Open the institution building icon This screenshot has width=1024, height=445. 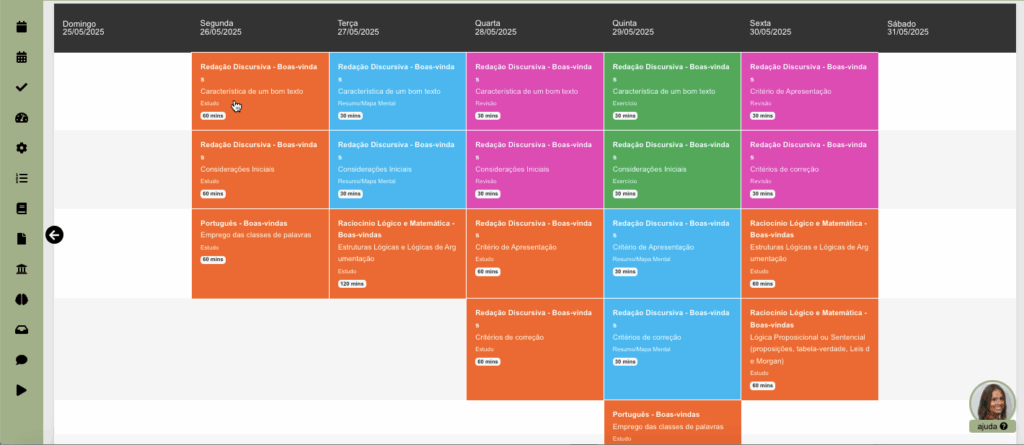21,269
